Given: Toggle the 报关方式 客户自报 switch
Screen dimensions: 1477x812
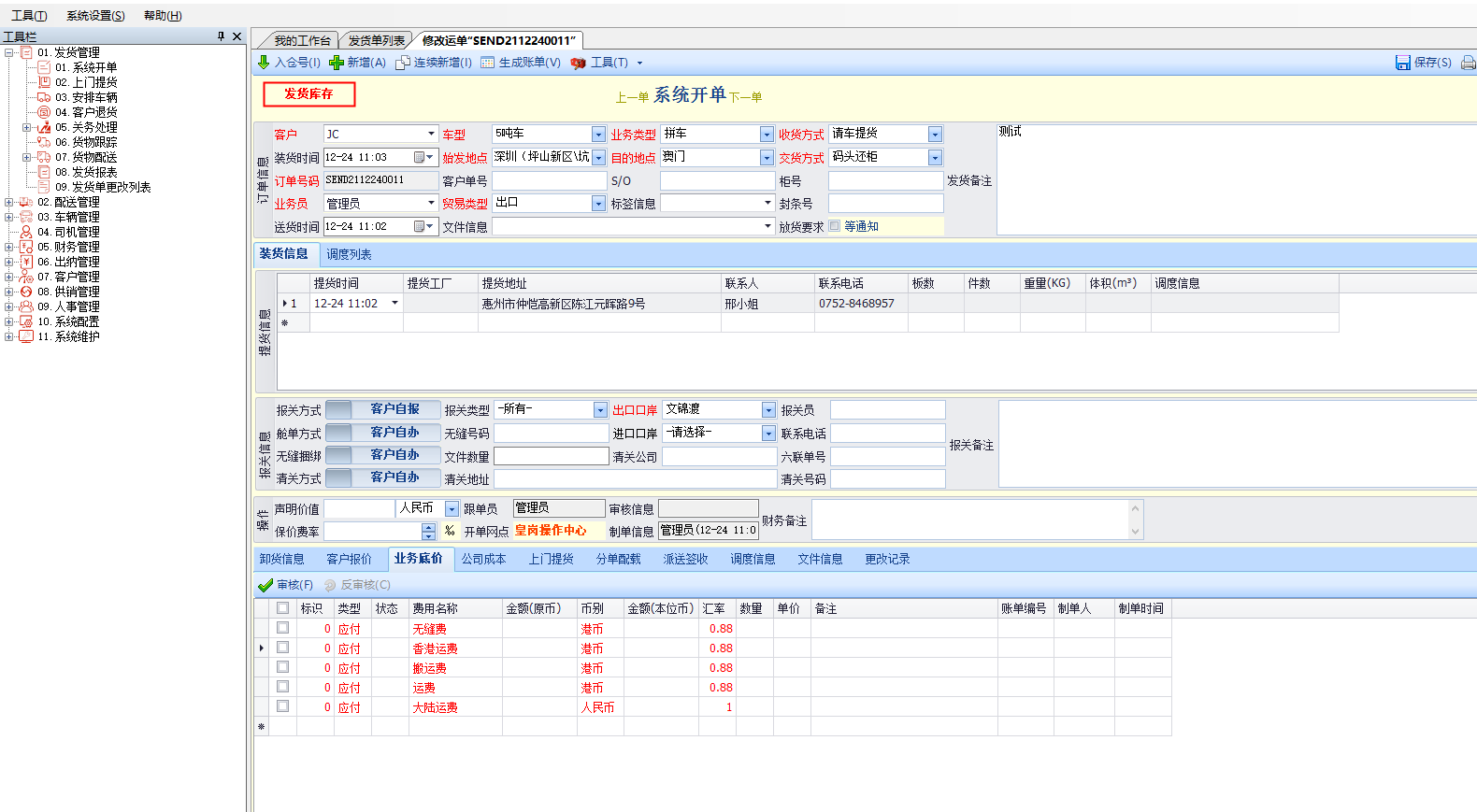Looking at the screenshot, I should (338, 409).
